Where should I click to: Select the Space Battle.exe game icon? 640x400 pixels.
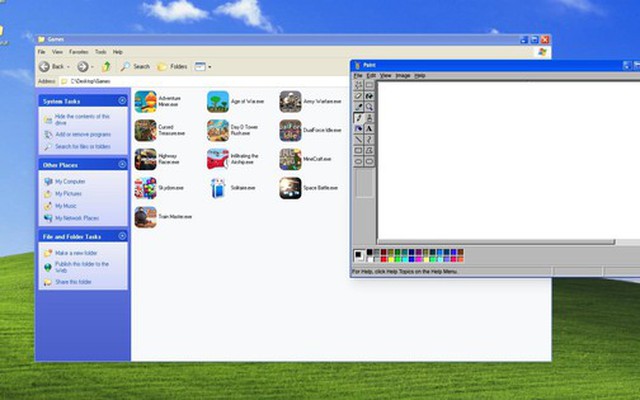coord(290,188)
